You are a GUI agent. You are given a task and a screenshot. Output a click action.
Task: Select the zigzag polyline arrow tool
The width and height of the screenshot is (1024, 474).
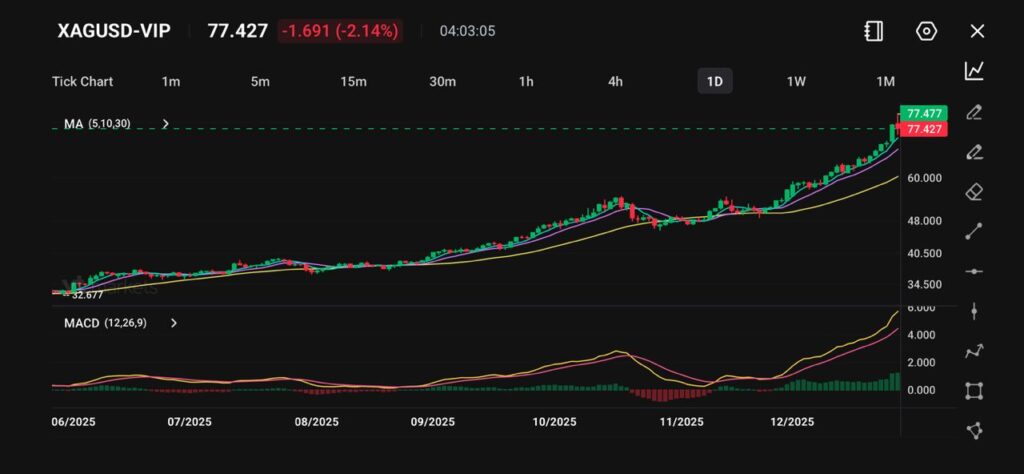[x=974, y=351]
